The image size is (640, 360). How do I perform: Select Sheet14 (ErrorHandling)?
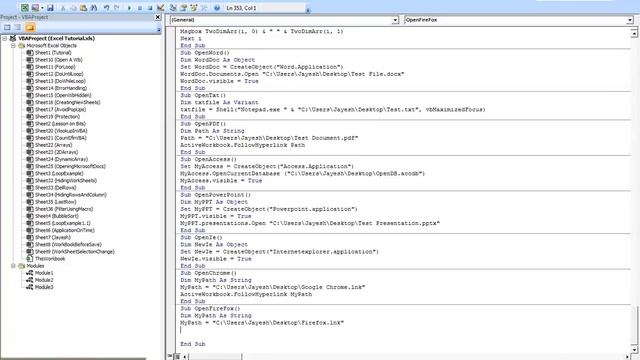(61, 88)
